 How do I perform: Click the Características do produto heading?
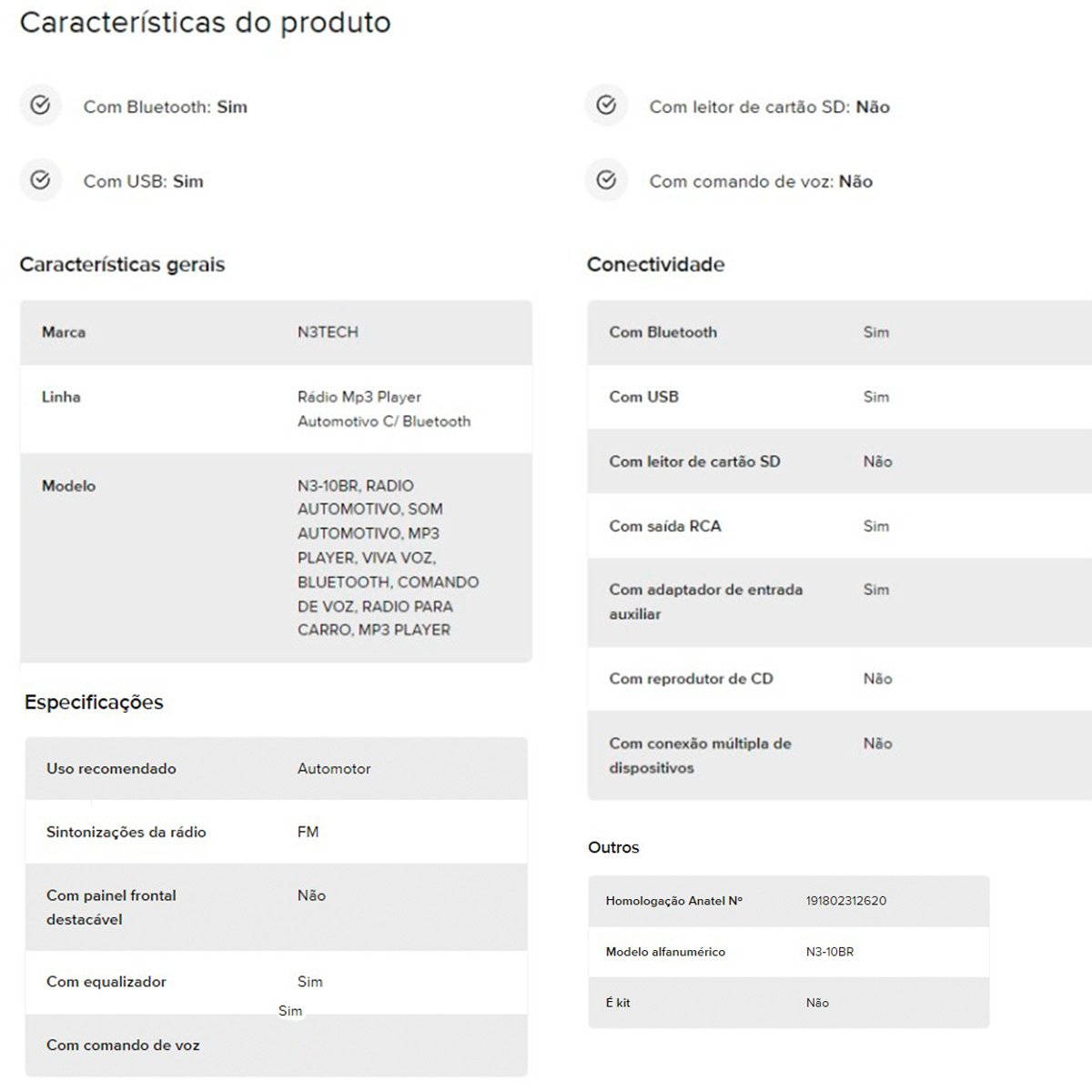[x=205, y=23]
